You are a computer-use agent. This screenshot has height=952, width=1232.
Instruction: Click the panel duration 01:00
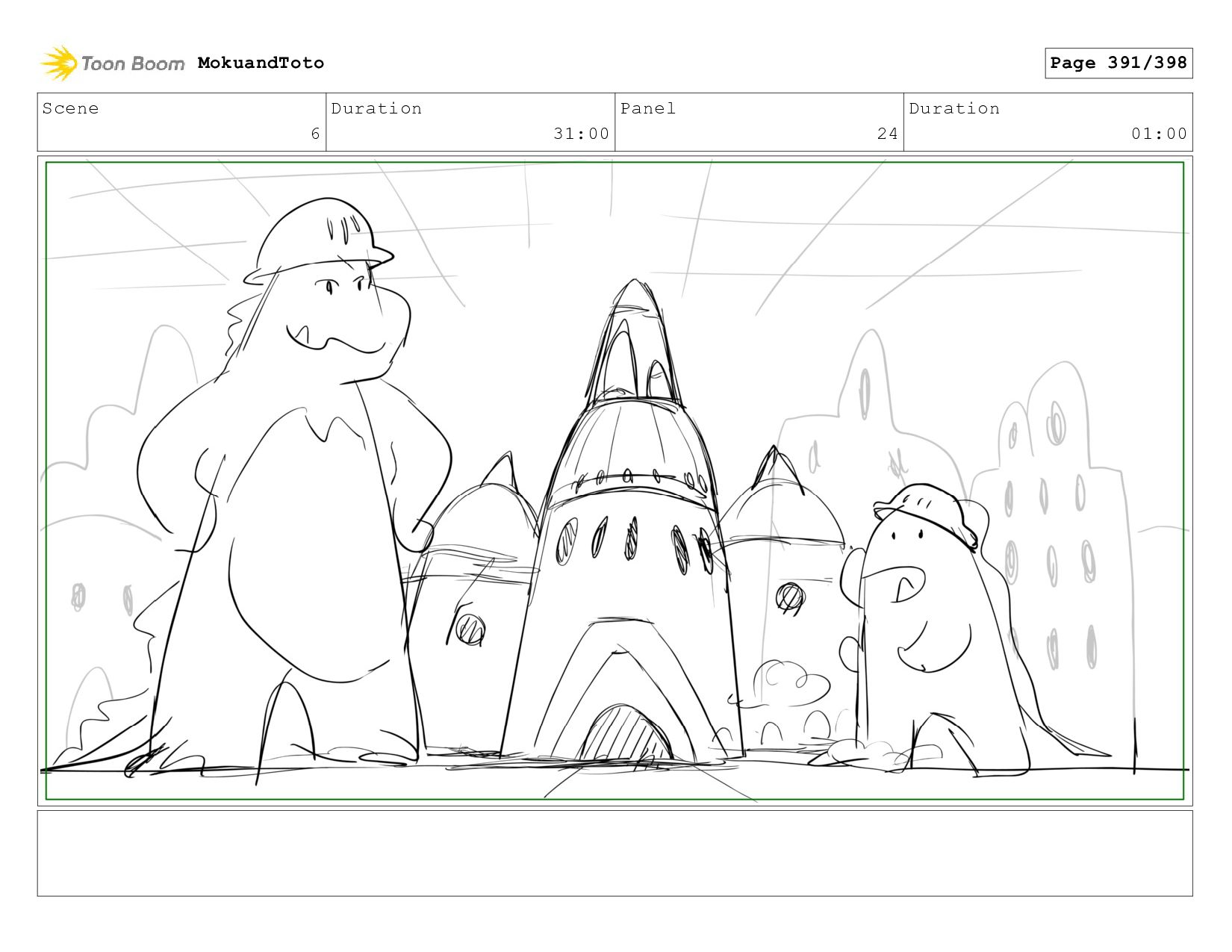click(x=1159, y=134)
